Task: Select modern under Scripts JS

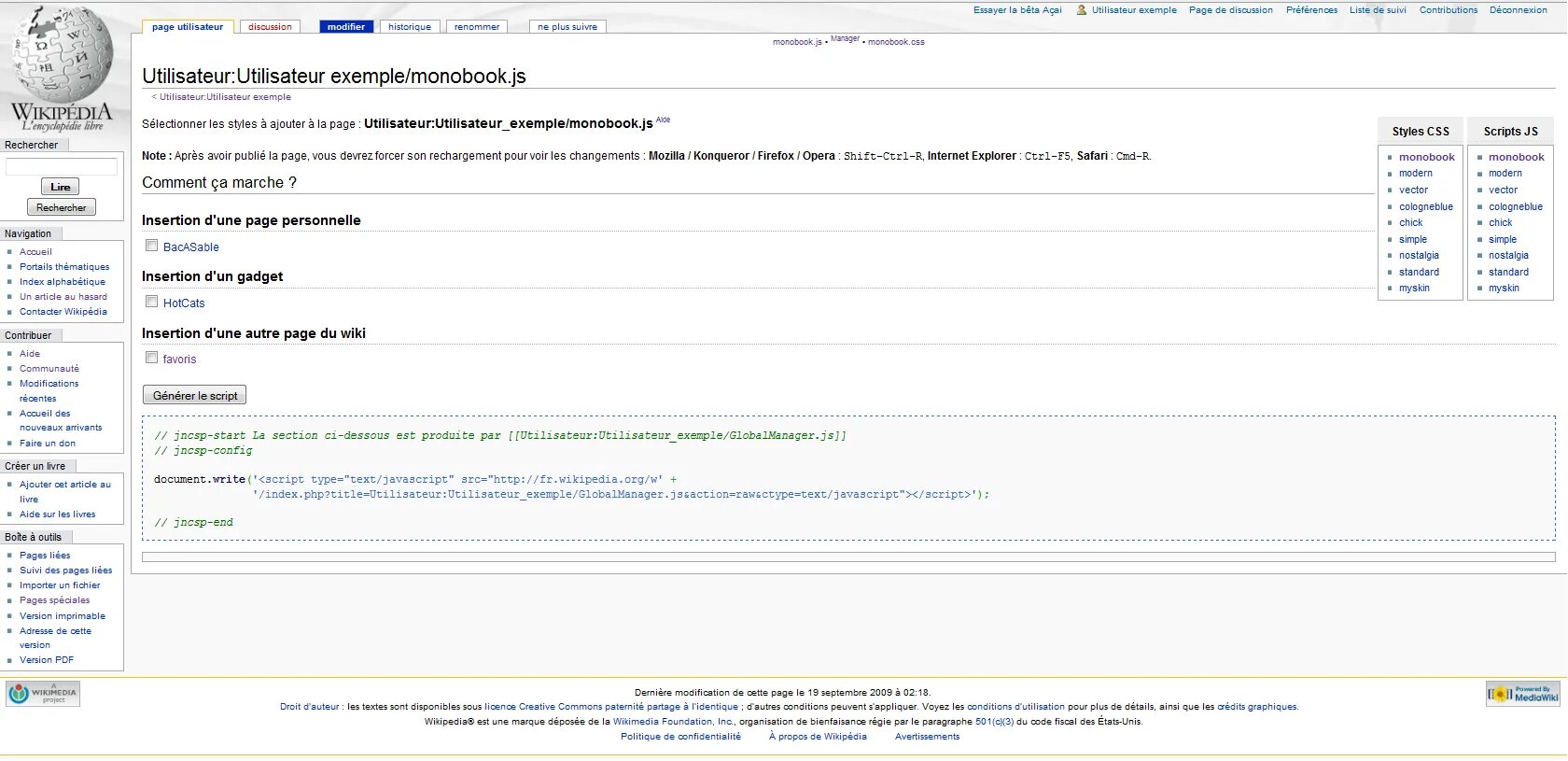Action: point(1505,174)
